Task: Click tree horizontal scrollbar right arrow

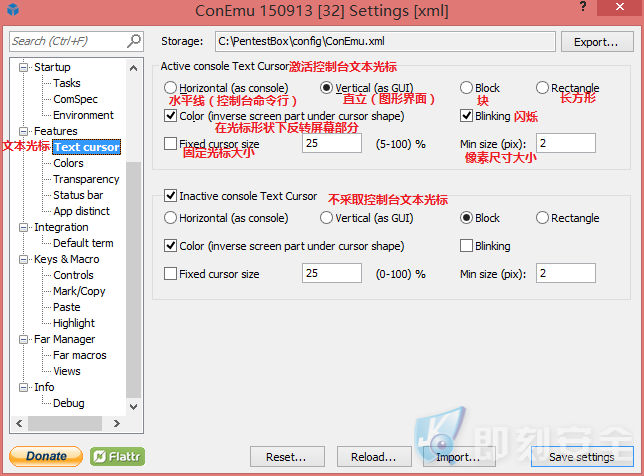Action: pos(117,423)
